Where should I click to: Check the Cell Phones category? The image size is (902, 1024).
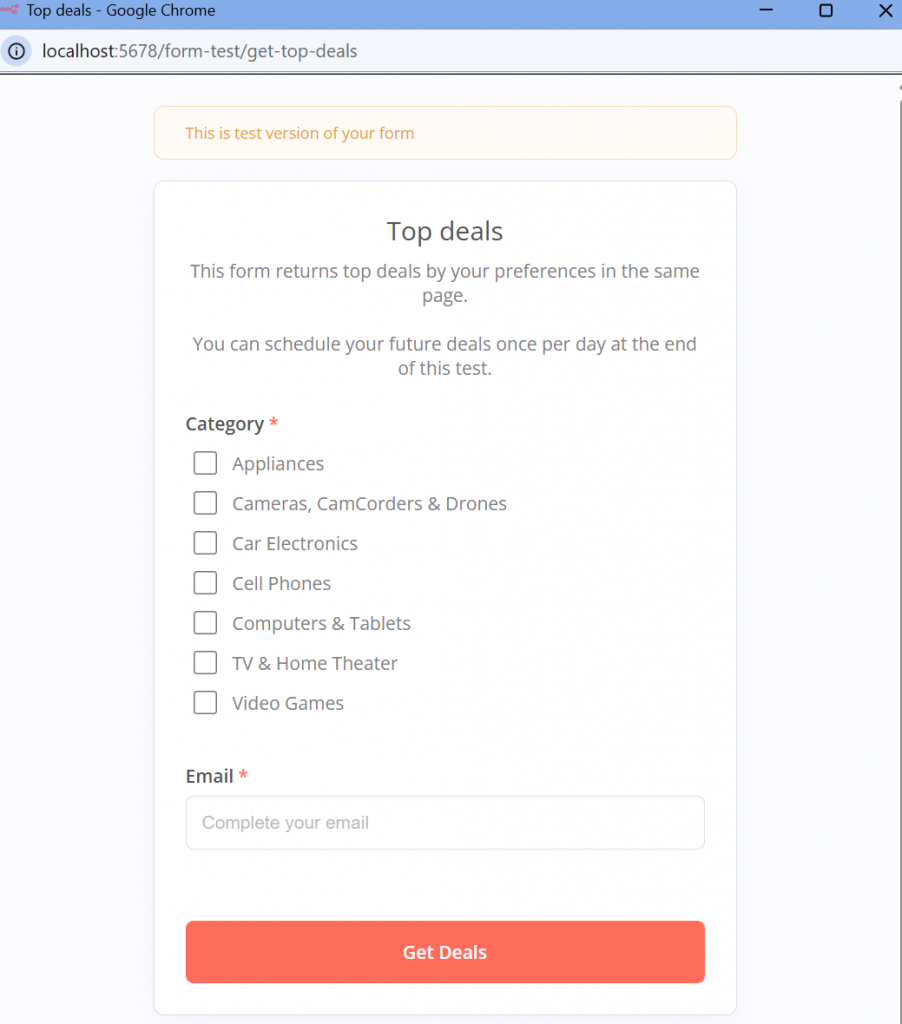[x=205, y=583]
